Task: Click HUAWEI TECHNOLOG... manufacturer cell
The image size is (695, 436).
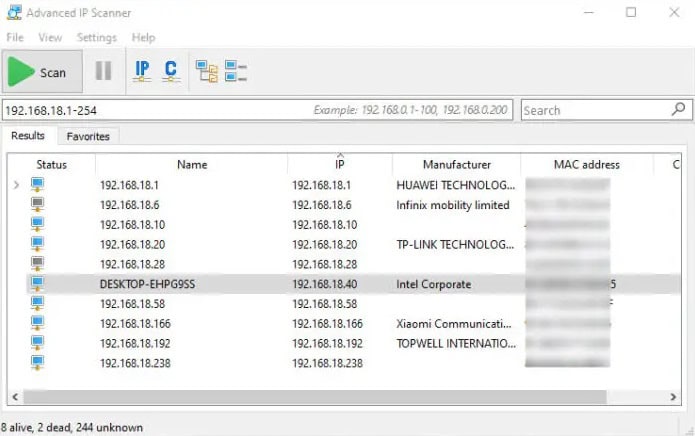Action: click(456, 185)
